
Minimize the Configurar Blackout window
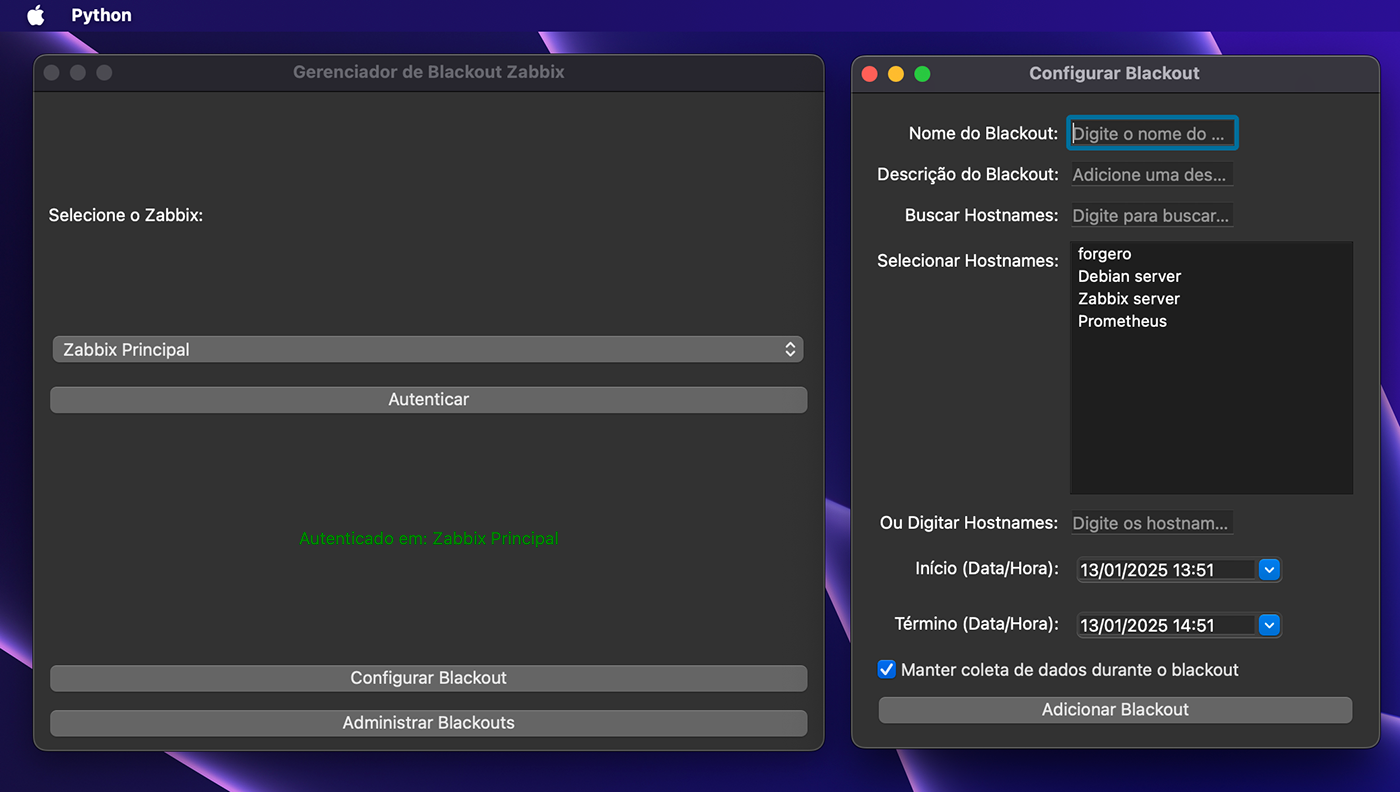pyautogui.click(x=896, y=74)
